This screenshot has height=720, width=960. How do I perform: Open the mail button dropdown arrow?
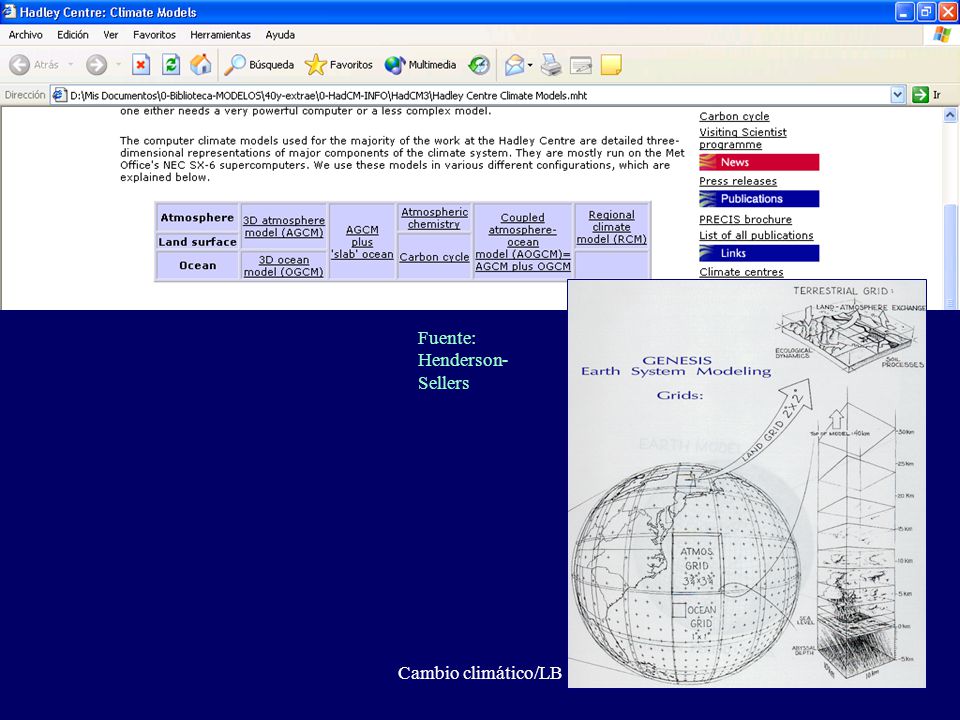click(x=530, y=64)
